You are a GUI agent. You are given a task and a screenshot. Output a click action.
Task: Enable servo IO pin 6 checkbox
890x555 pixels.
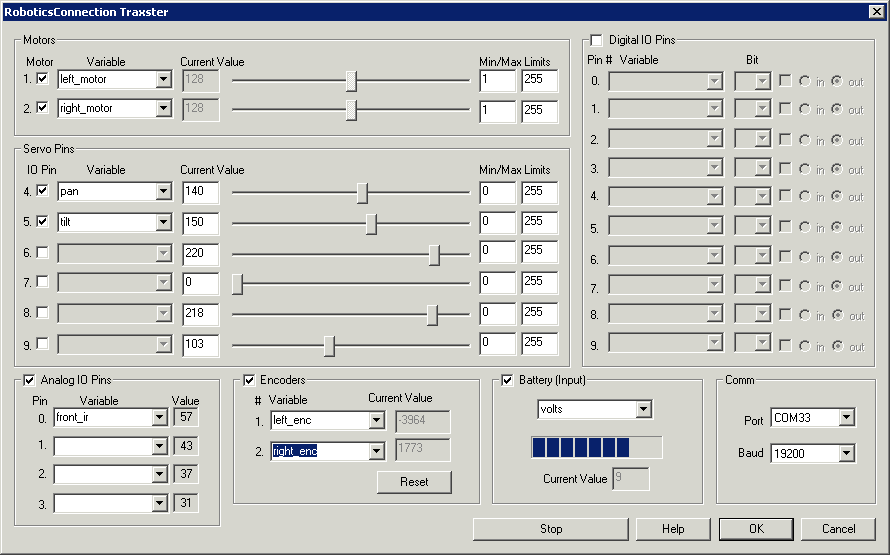pyautogui.click(x=42, y=252)
